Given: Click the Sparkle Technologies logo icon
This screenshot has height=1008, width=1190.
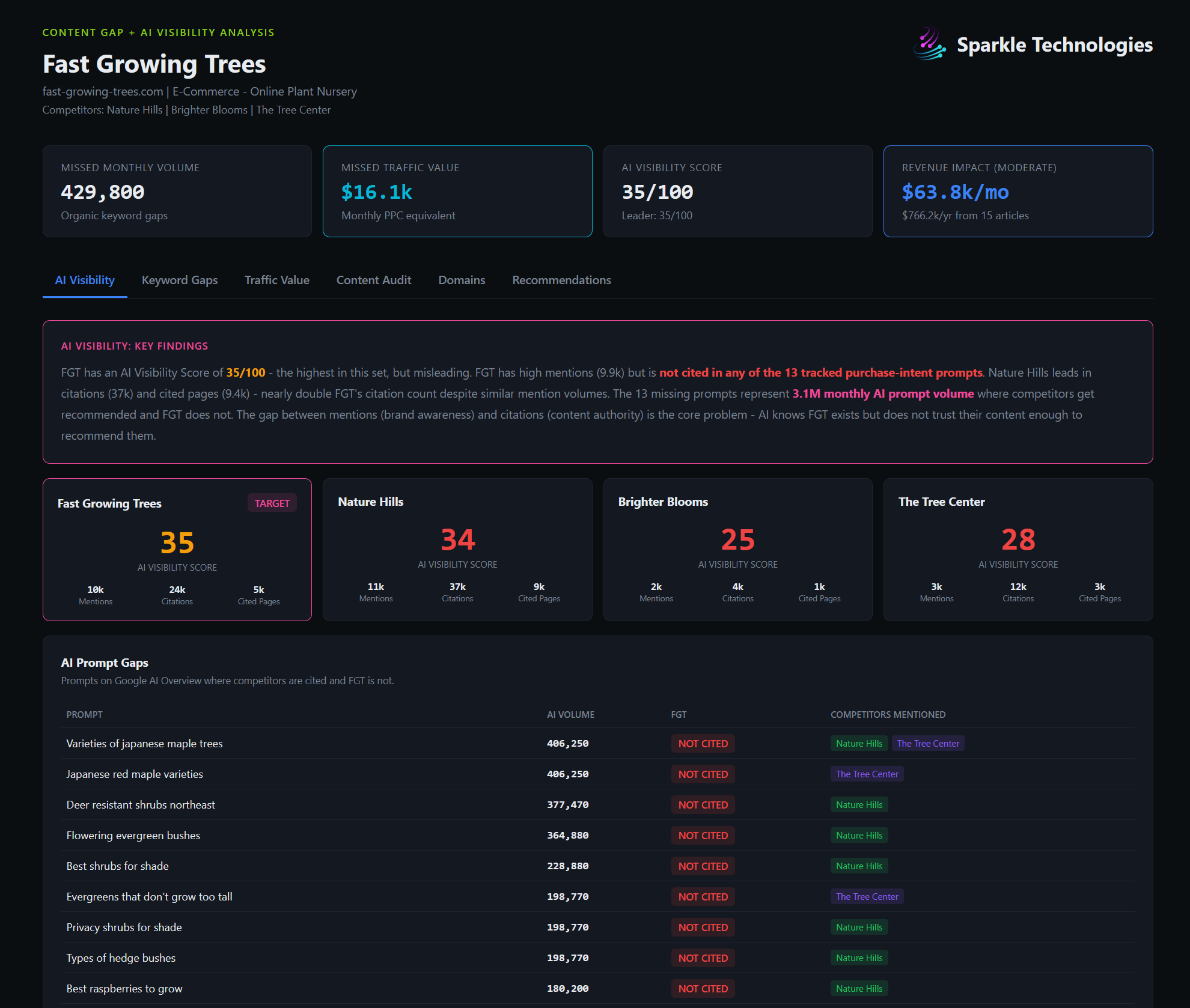Looking at the screenshot, I should [930, 44].
